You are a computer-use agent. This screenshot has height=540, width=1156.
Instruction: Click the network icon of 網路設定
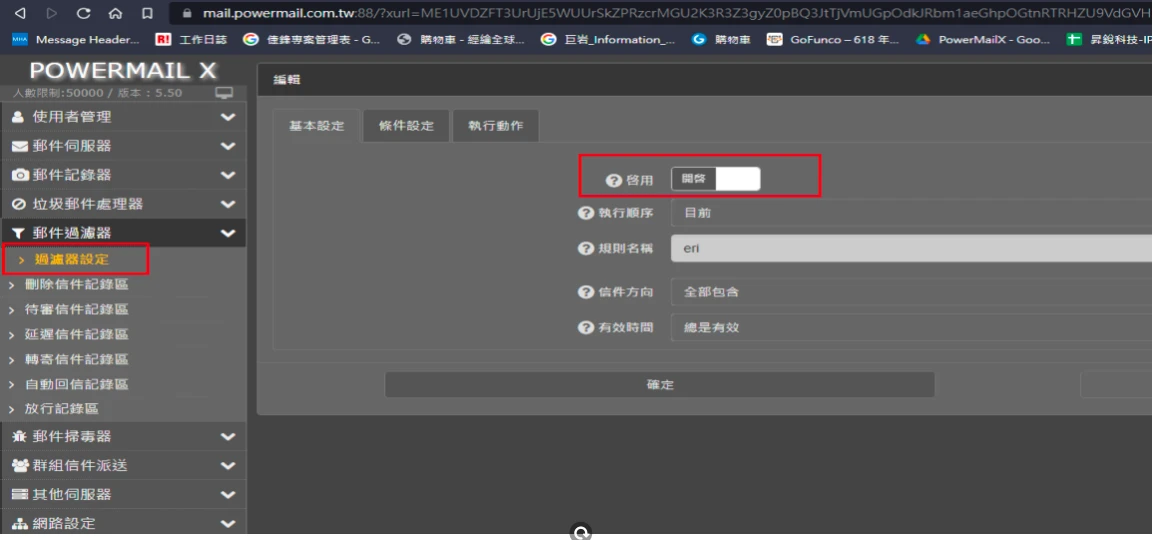[20, 524]
